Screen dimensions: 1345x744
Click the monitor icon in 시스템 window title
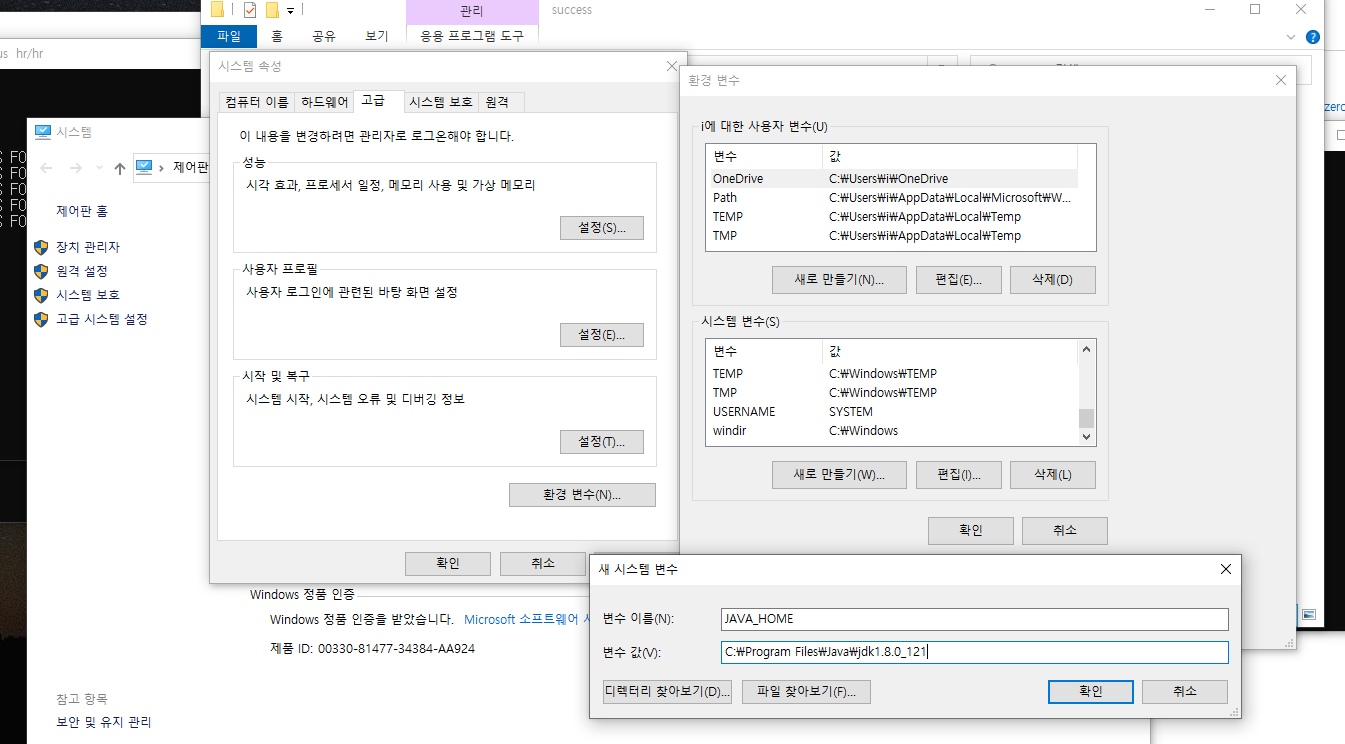[x=43, y=131]
